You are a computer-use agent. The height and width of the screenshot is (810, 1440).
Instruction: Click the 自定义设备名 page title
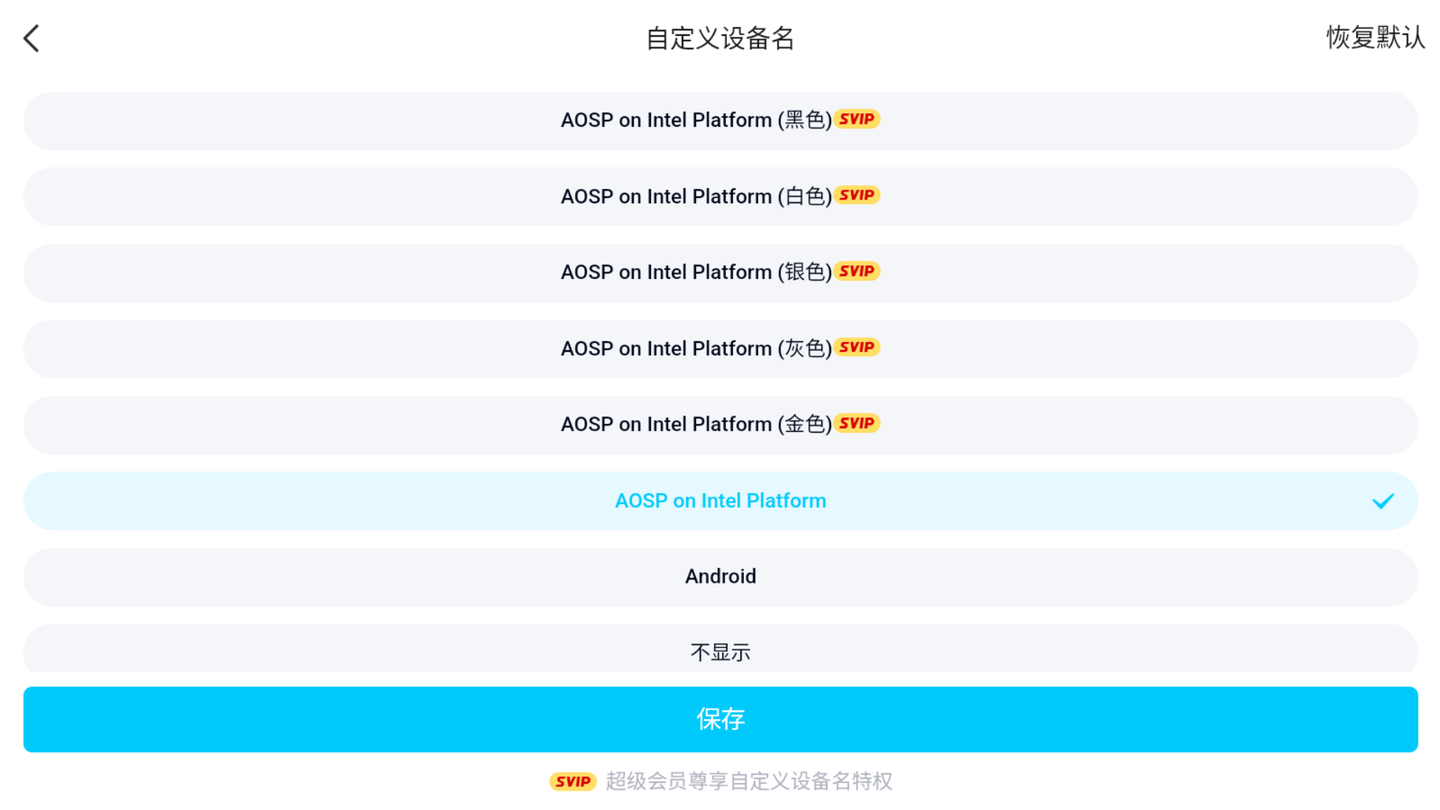720,39
